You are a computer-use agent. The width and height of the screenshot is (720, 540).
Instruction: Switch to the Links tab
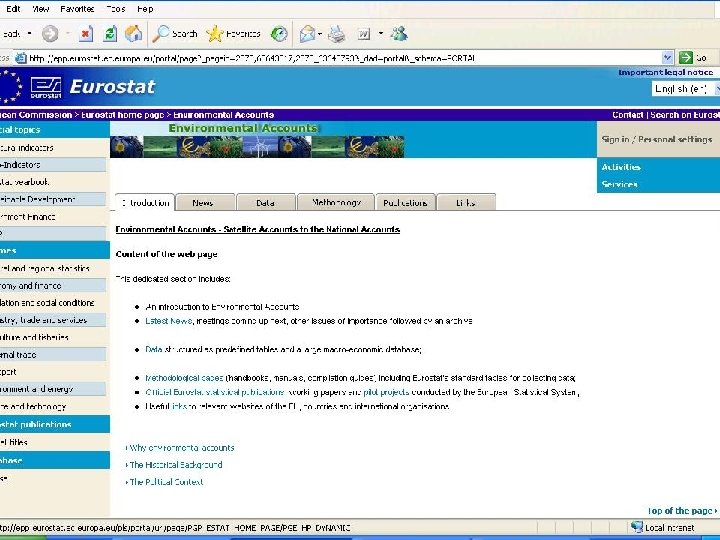[x=466, y=202]
